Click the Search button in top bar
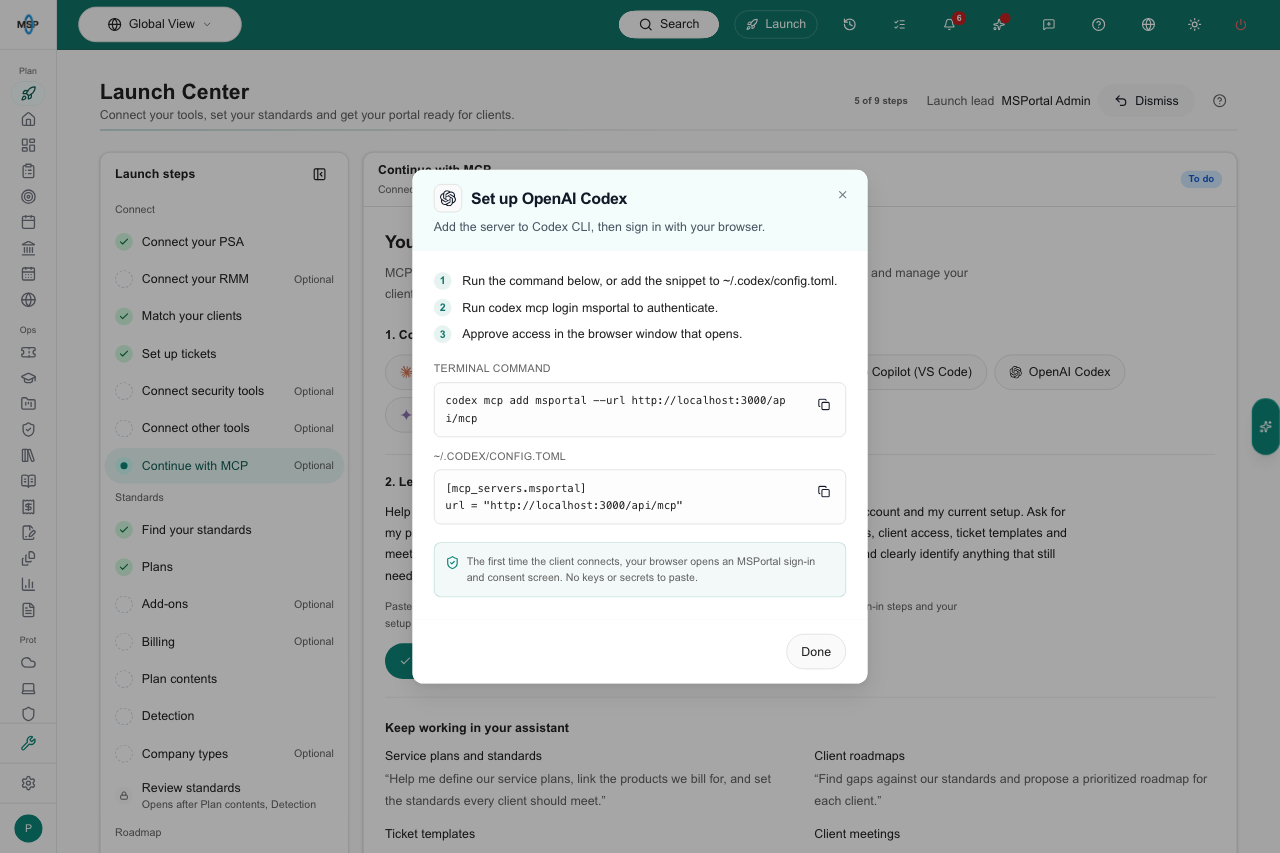The width and height of the screenshot is (1280, 853). pyautogui.click(x=669, y=24)
